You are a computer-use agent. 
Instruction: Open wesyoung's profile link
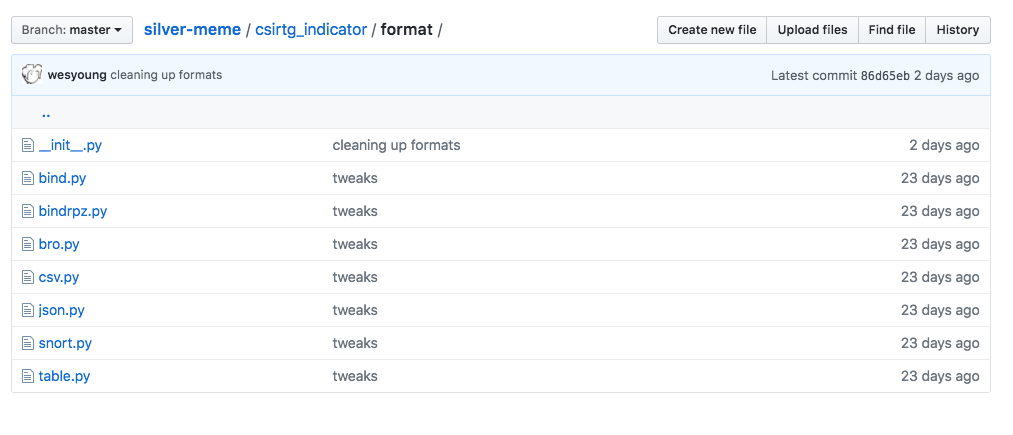(78, 75)
